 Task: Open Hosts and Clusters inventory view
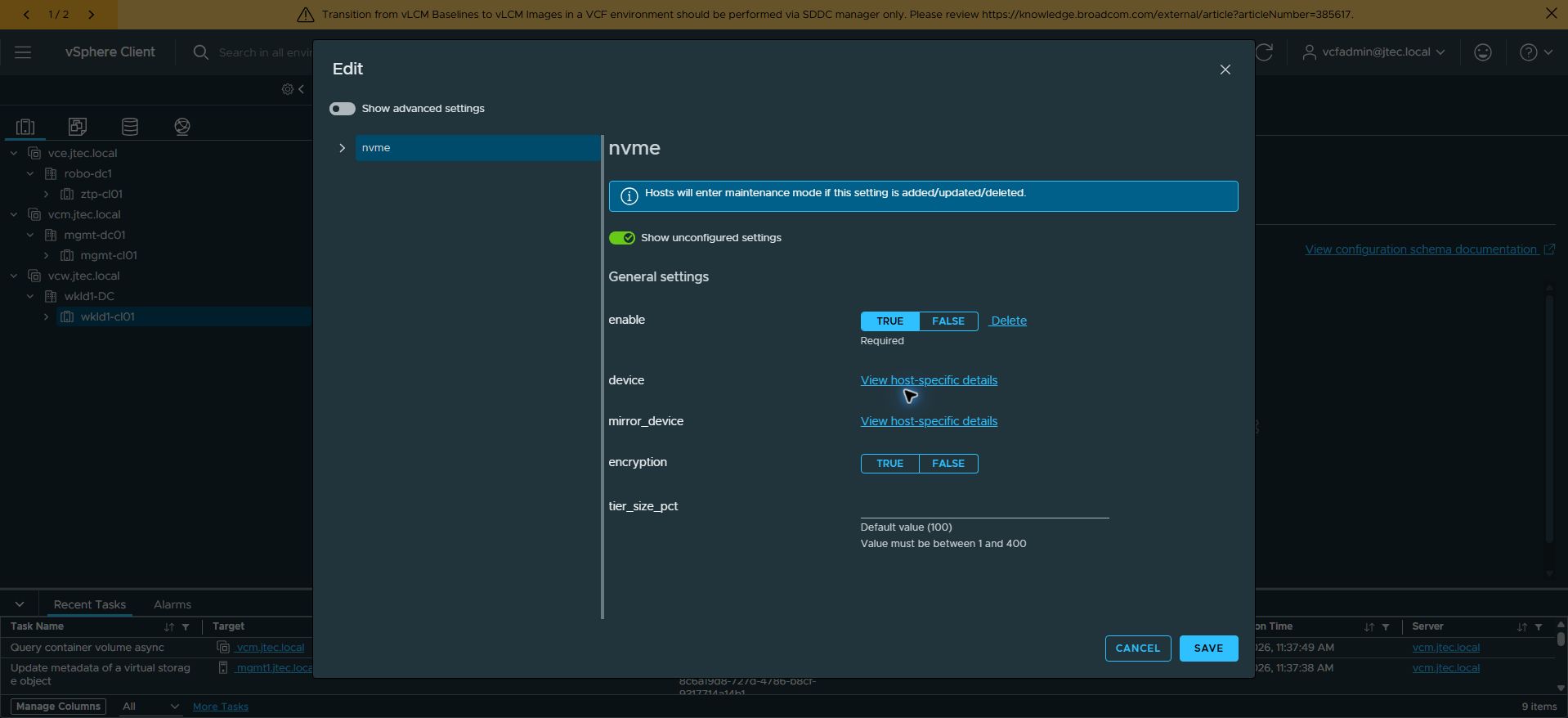click(x=25, y=127)
